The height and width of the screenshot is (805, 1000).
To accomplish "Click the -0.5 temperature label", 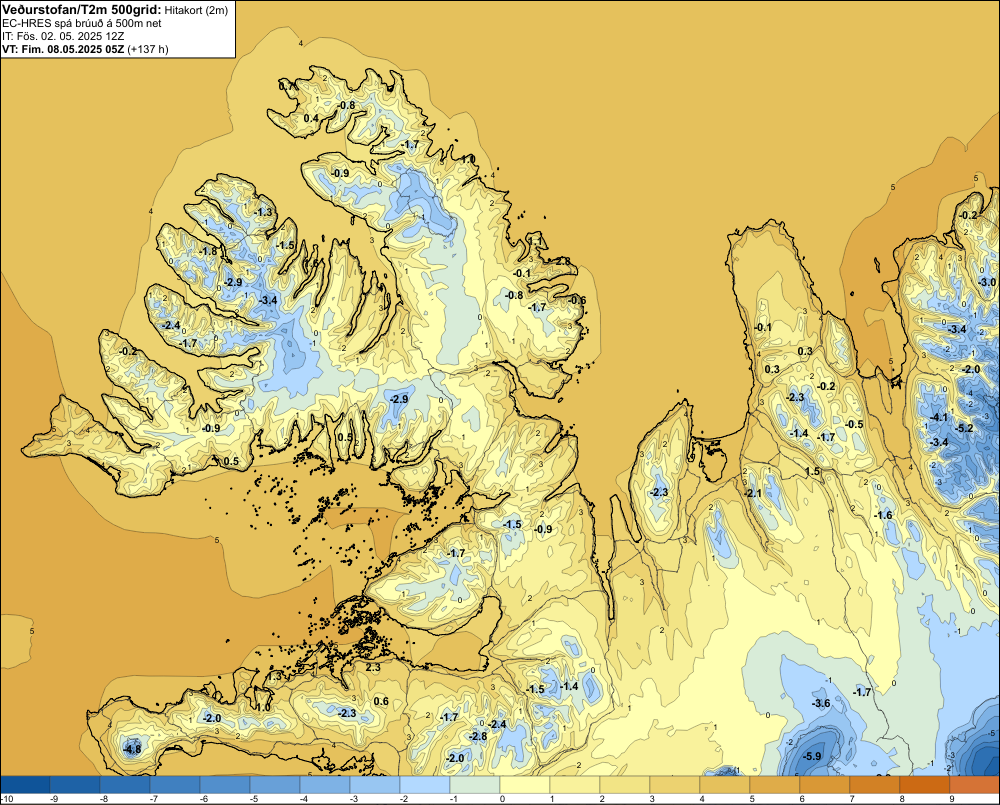I will (x=855, y=424).
